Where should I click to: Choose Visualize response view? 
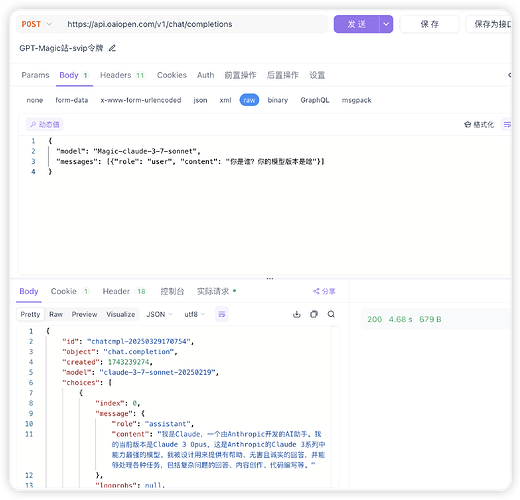(x=121, y=314)
